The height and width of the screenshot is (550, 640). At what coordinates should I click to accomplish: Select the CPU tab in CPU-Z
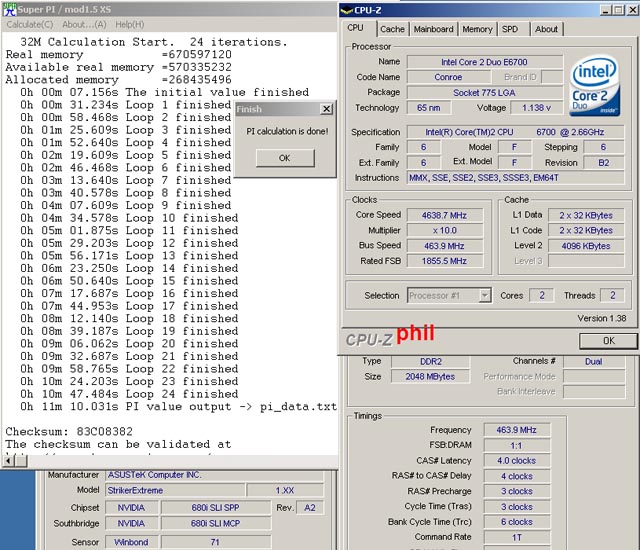click(x=356, y=28)
